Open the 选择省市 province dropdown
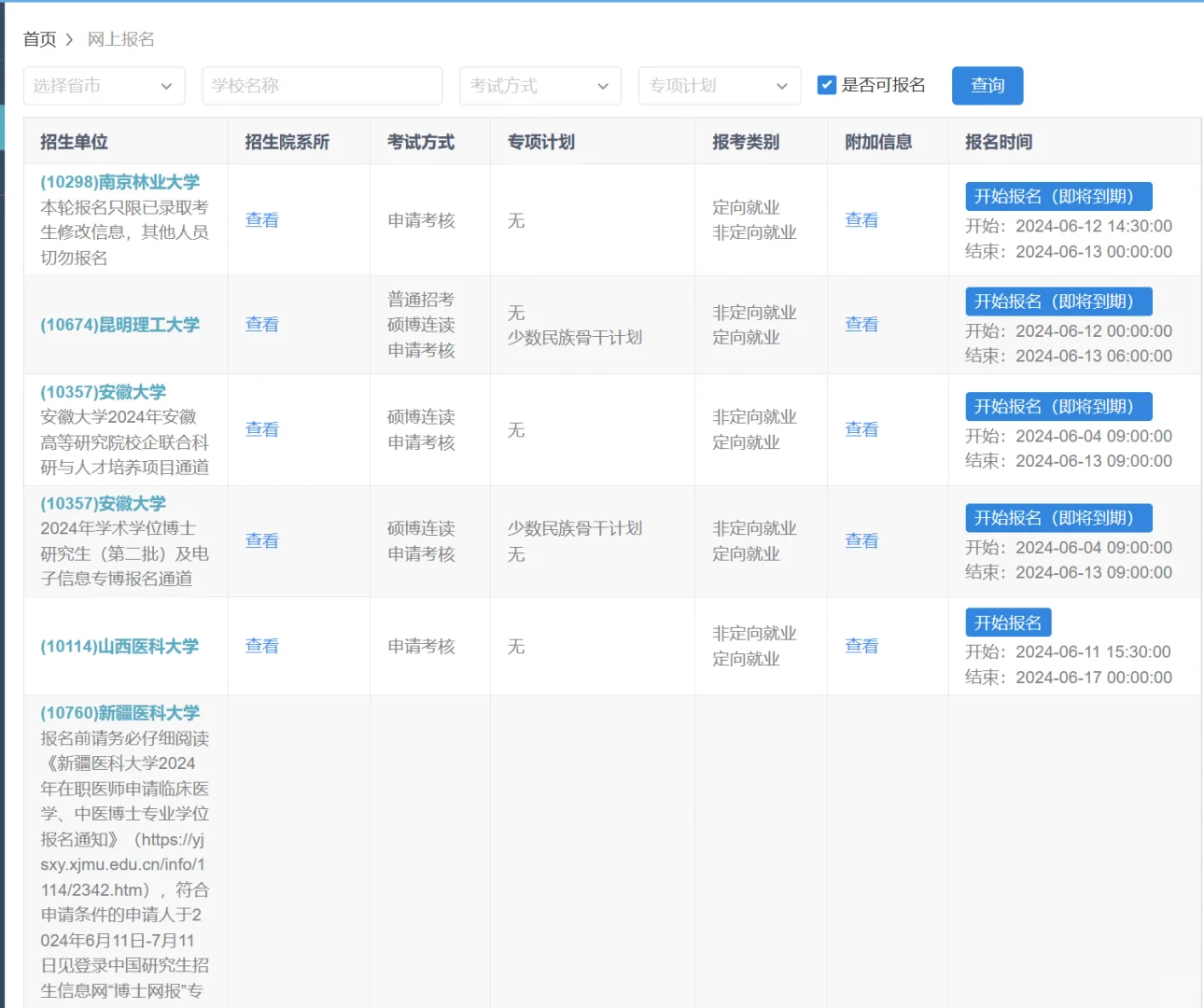Viewport: 1204px width, 1008px height. pyautogui.click(x=105, y=86)
